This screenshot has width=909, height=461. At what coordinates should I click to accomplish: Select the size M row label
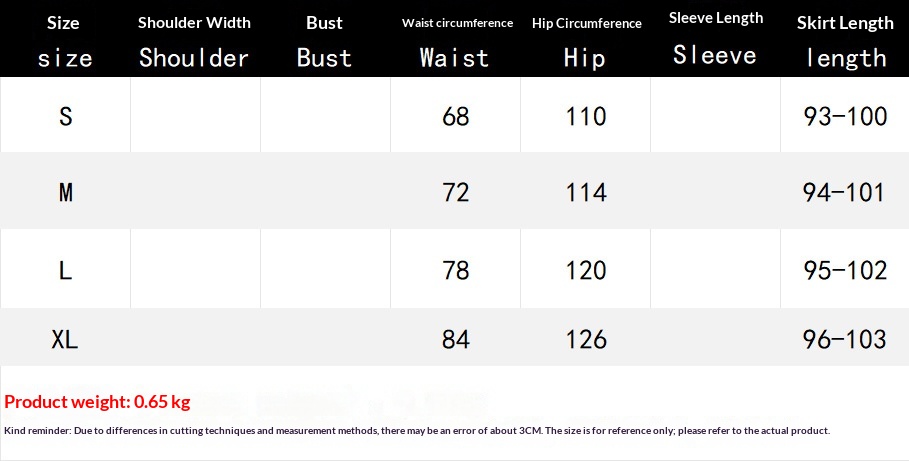[65, 192]
